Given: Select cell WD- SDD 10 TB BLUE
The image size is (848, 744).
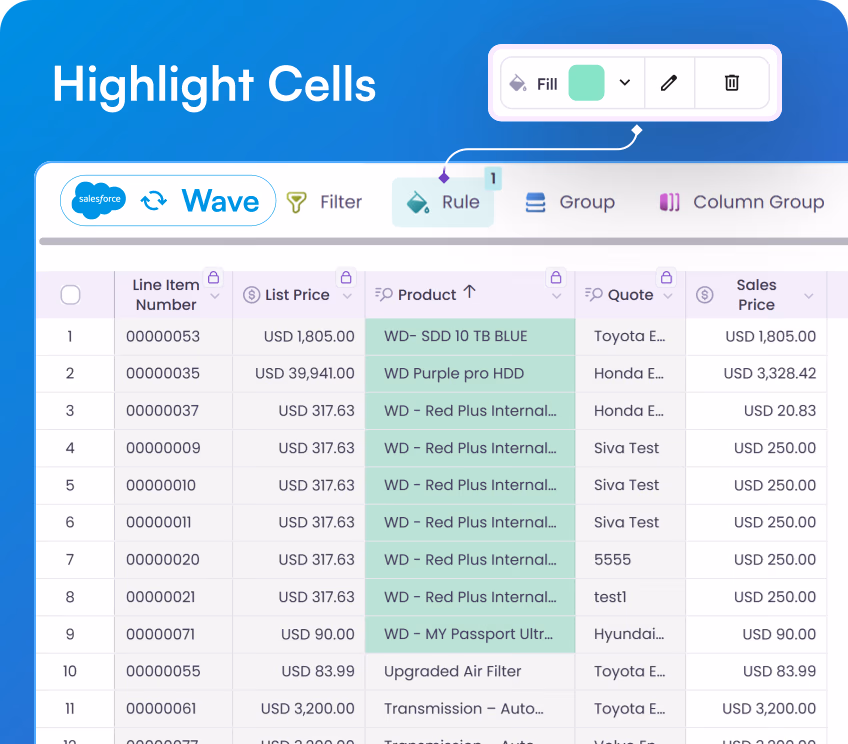Looking at the screenshot, I should click(470, 336).
